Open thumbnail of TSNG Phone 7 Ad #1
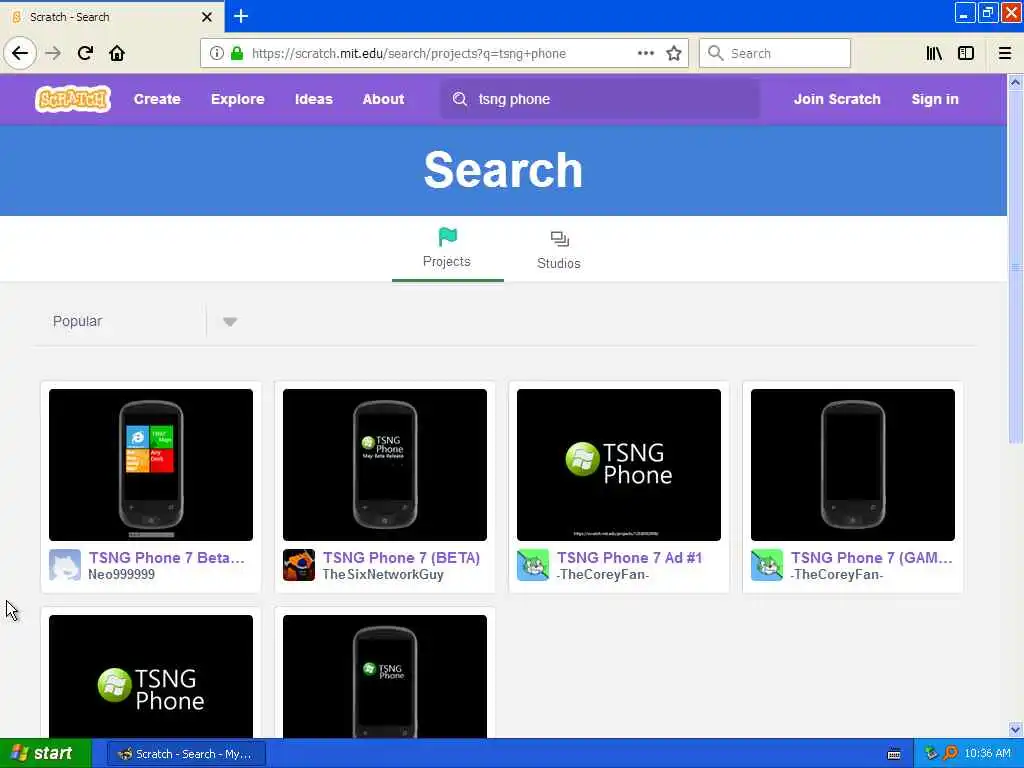This screenshot has width=1024, height=768. [x=618, y=465]
